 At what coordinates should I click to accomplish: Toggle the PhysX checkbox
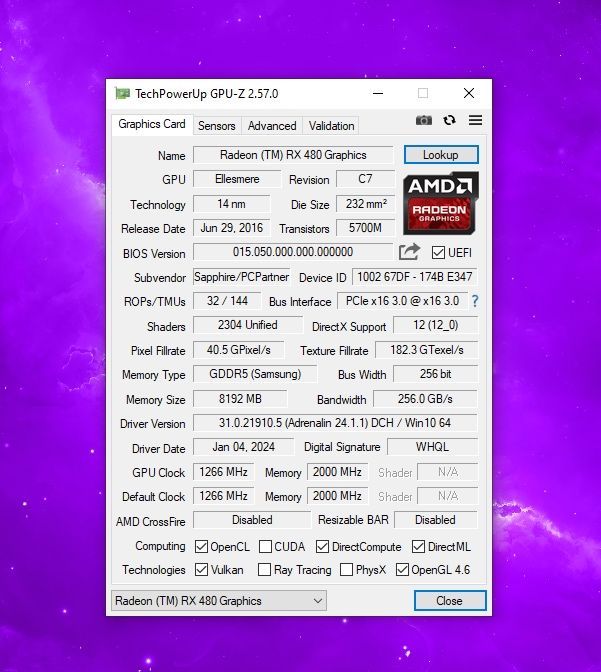[346, 570]
